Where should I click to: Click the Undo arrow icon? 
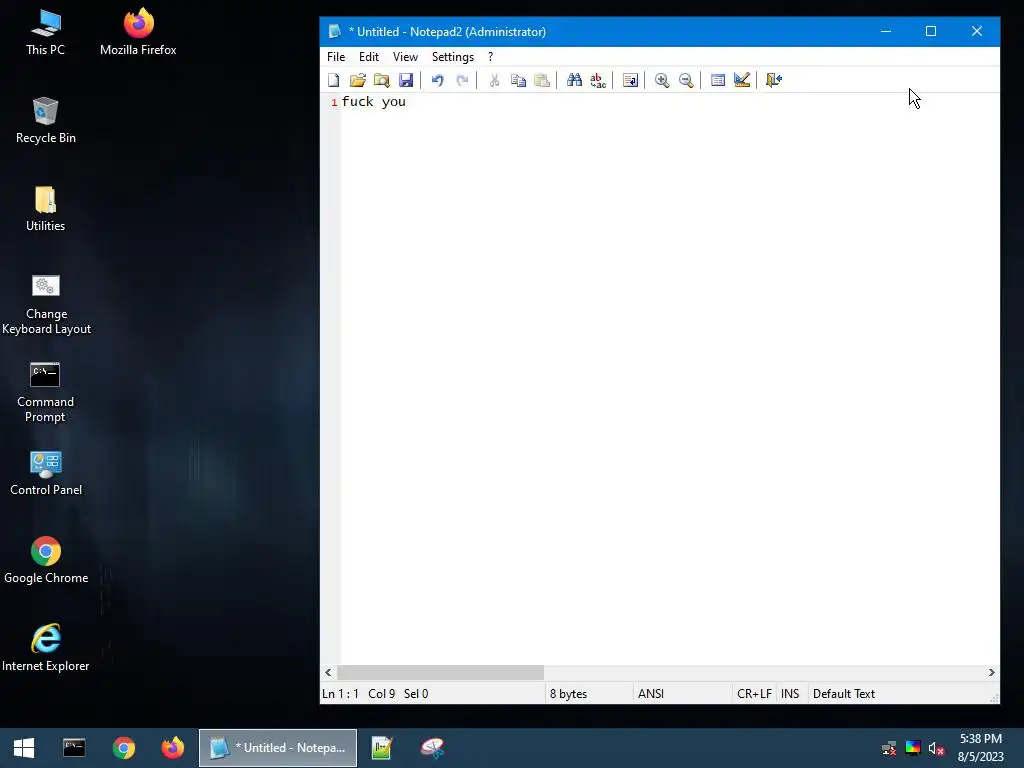pyautogui.click(x=438, y=80)
